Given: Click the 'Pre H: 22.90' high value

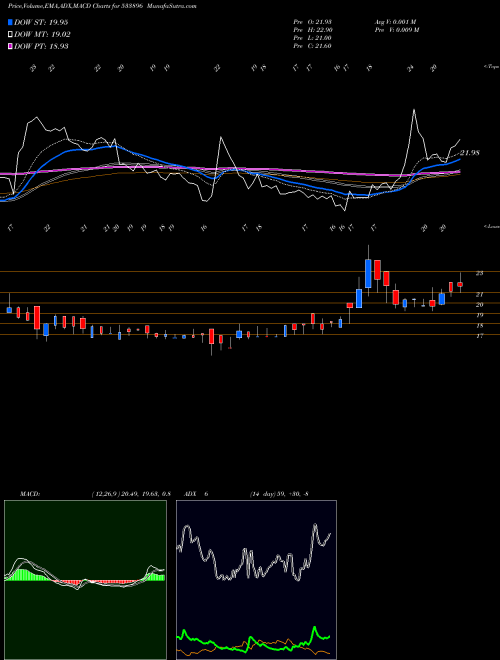Looking at the screenshot, I should click(x=312, y=30).
